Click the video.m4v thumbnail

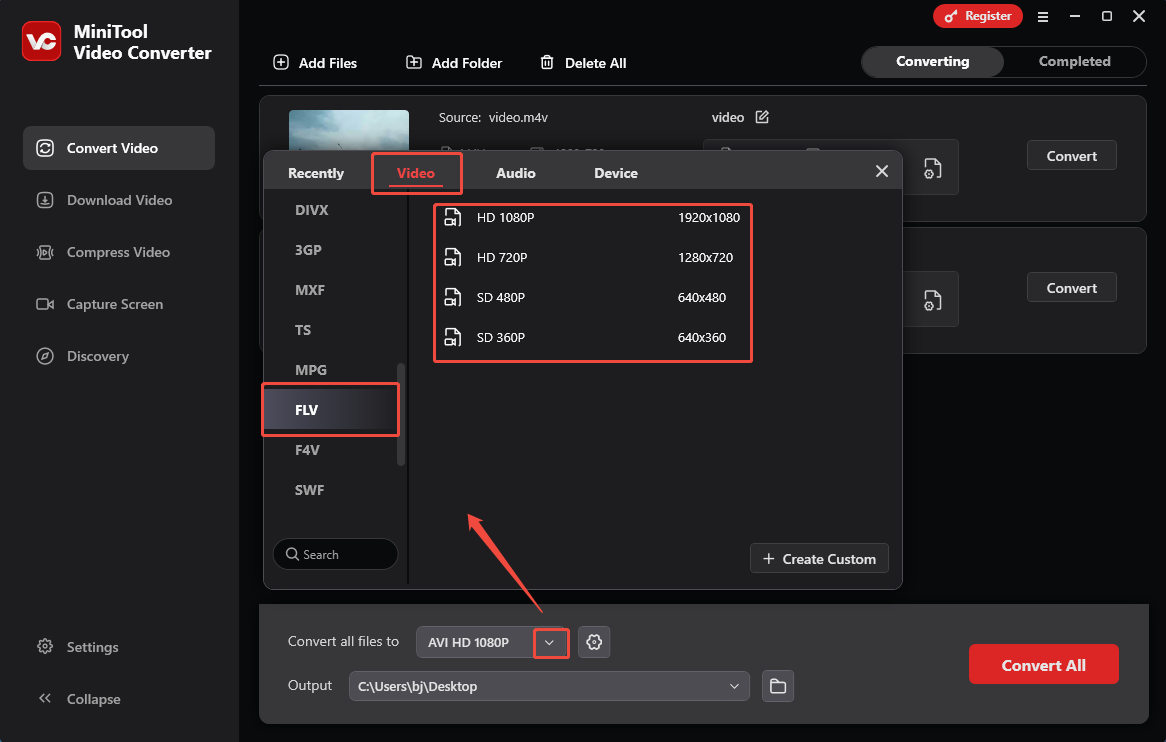point(349,131)
